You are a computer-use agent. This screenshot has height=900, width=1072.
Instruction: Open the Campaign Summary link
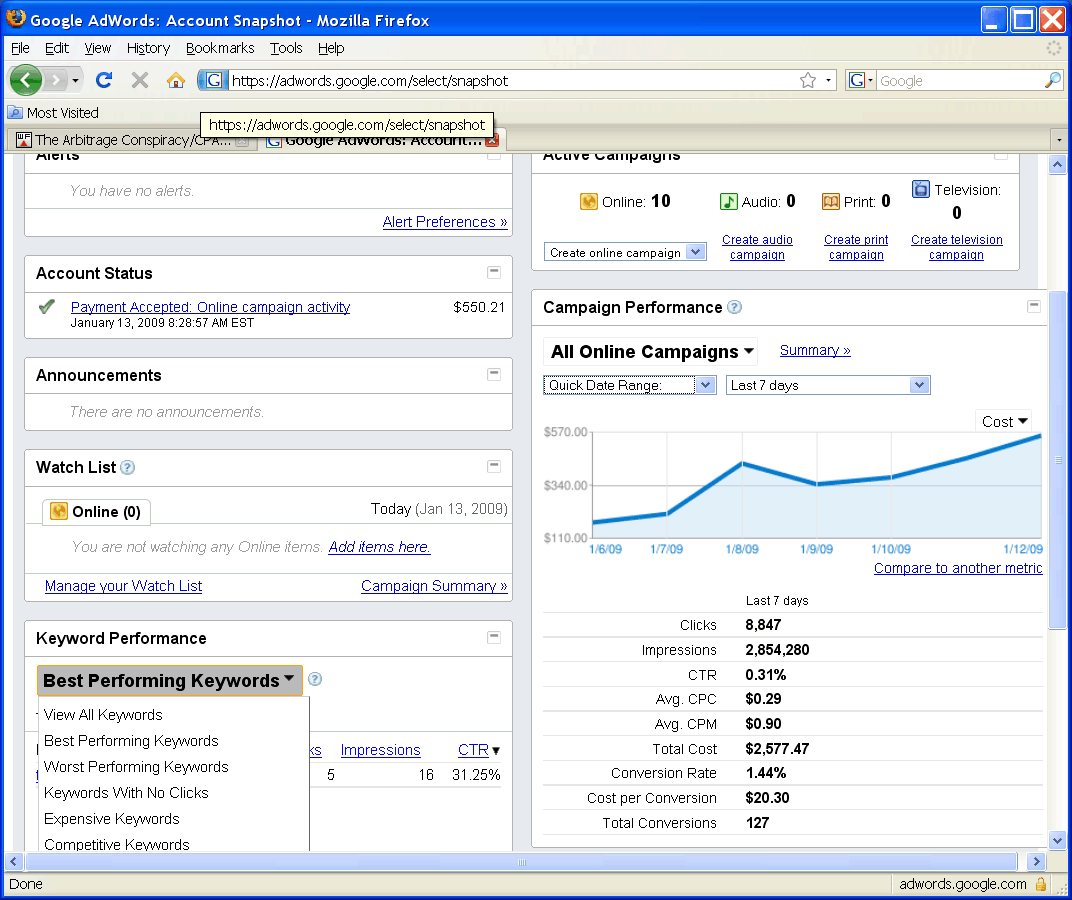click(434, 586)
